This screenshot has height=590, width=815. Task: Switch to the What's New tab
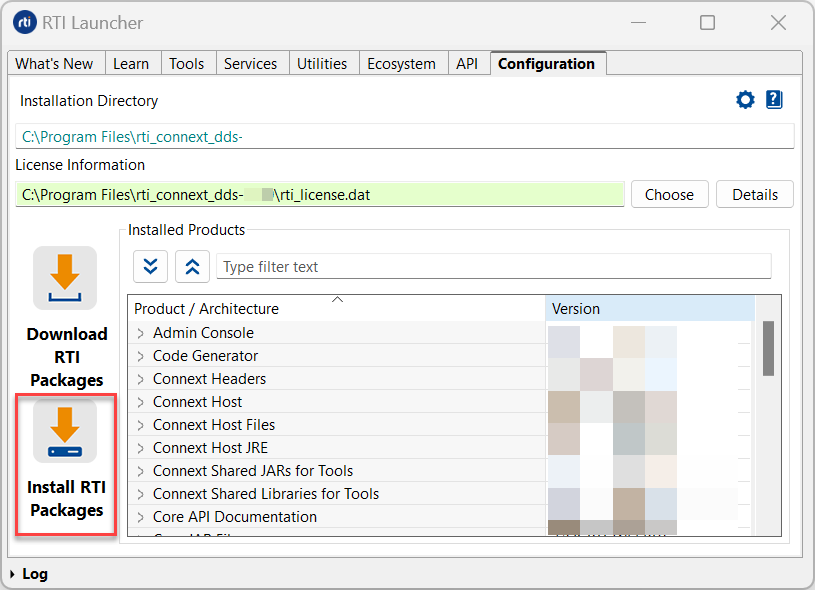54,64
